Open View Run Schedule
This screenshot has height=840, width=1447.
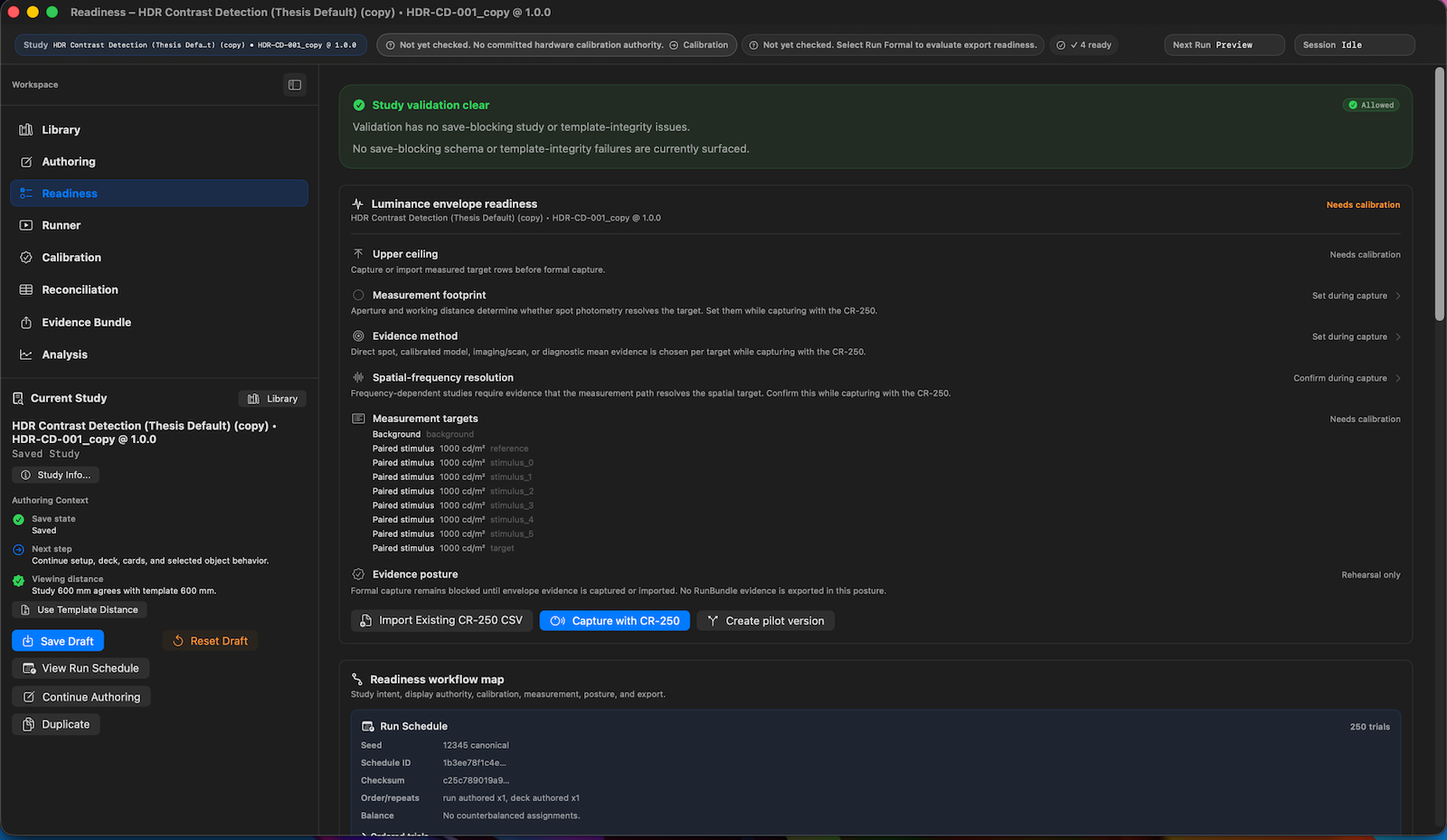pyautogui.click(x=80, y=668)
